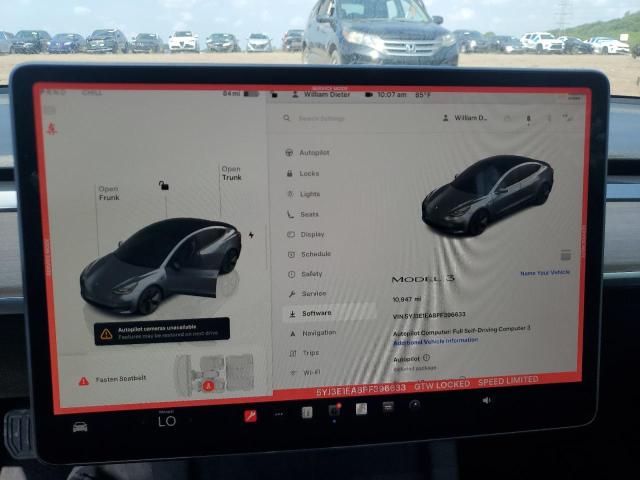Tap the release notes icon beside the car image
Screen dimensions: 640x480
click(565, 255)
